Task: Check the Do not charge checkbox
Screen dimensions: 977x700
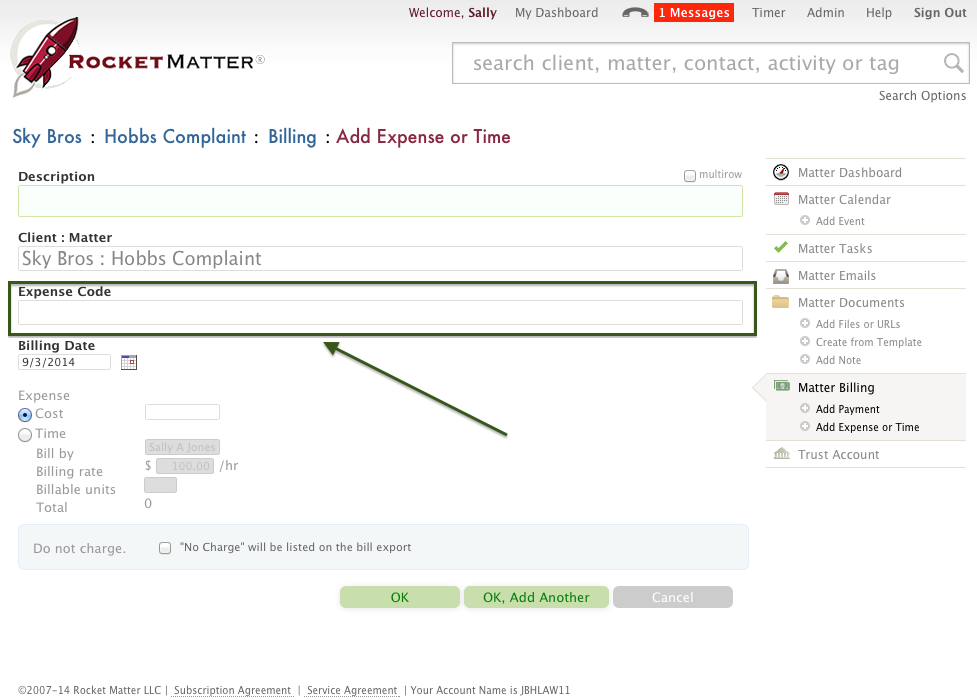Action: 165,548
